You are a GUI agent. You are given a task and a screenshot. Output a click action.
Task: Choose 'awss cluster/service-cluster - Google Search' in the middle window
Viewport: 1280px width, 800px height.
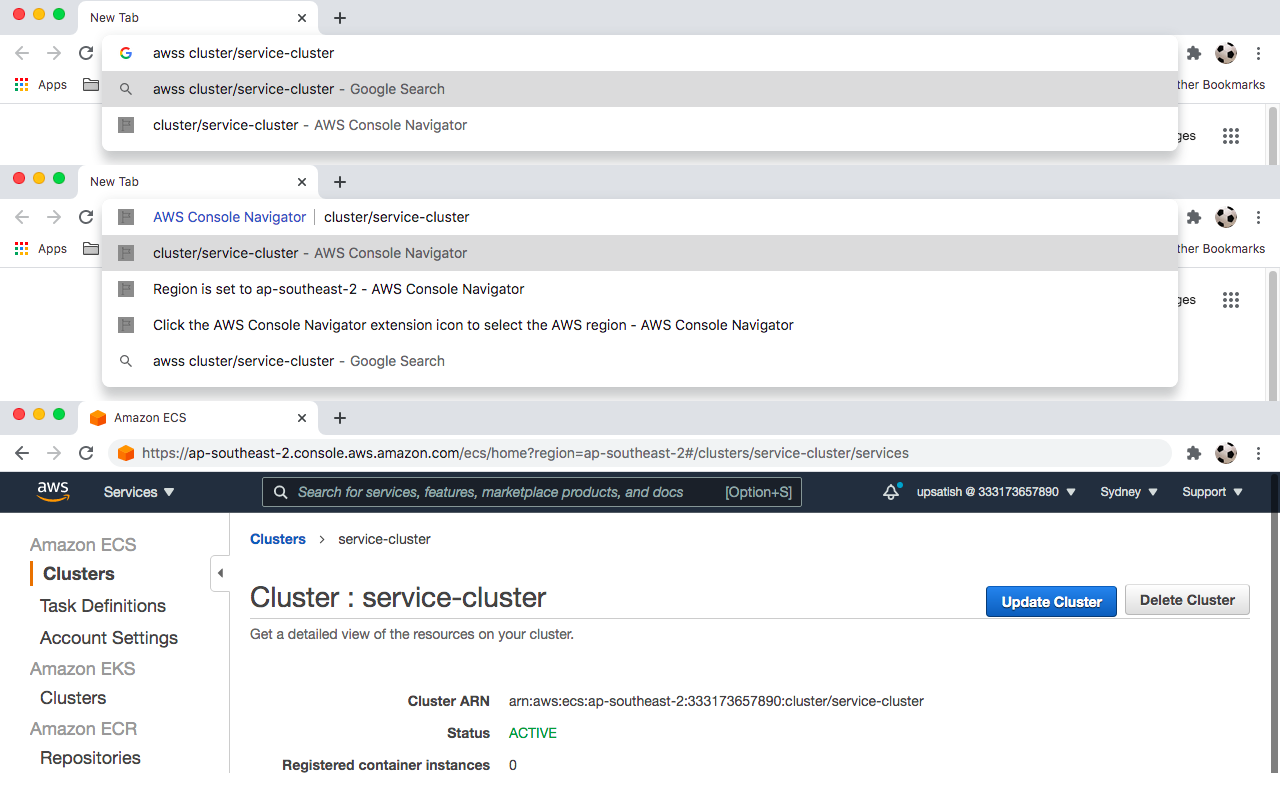pyautogui.click(x=640, y=361)
